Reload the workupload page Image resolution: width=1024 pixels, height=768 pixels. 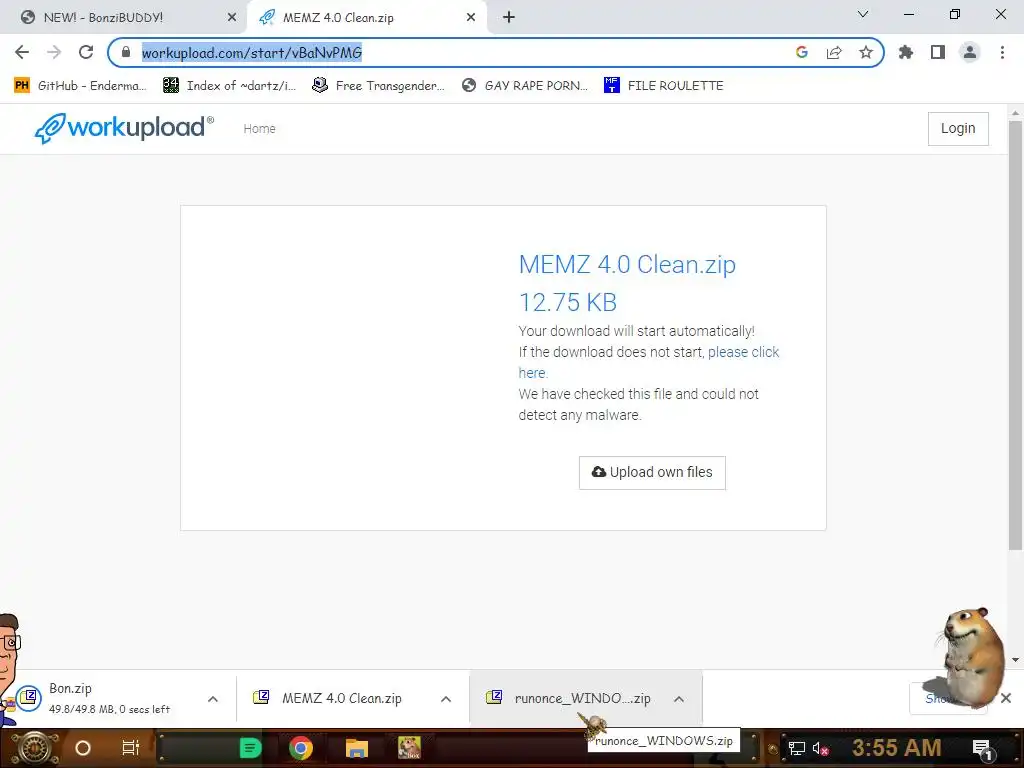(86, 52)
